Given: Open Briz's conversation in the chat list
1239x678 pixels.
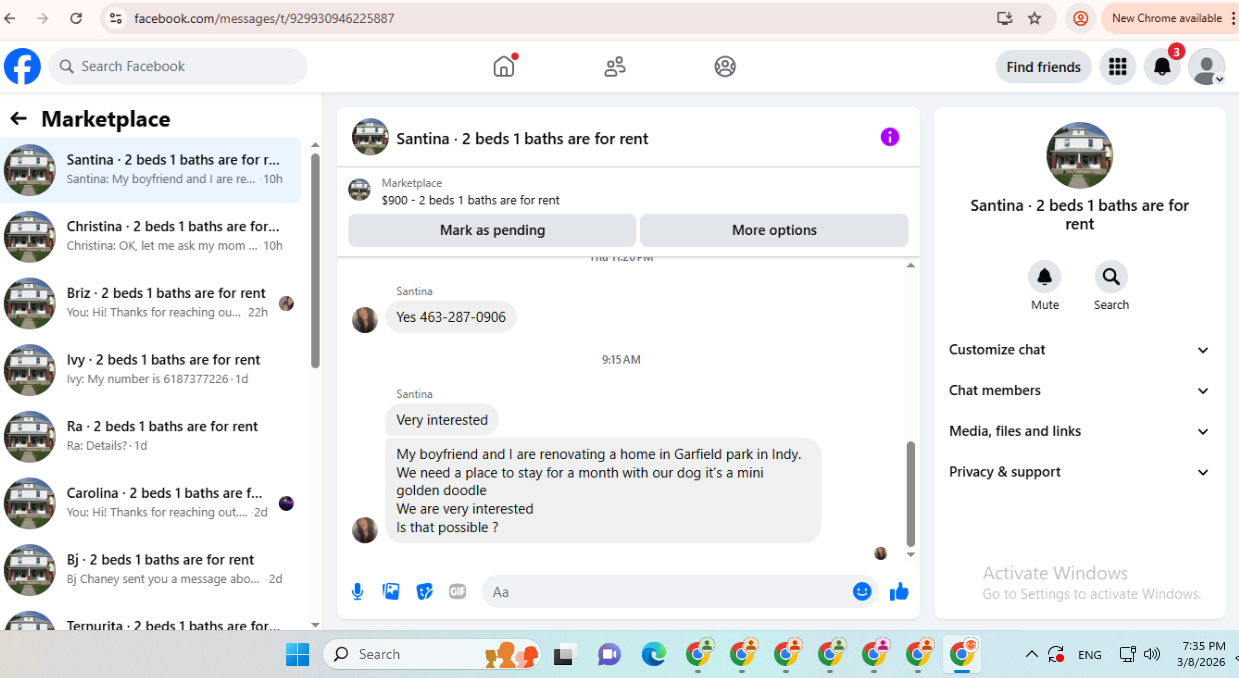Looking at the screenshot, I should [x=150, y=303].
